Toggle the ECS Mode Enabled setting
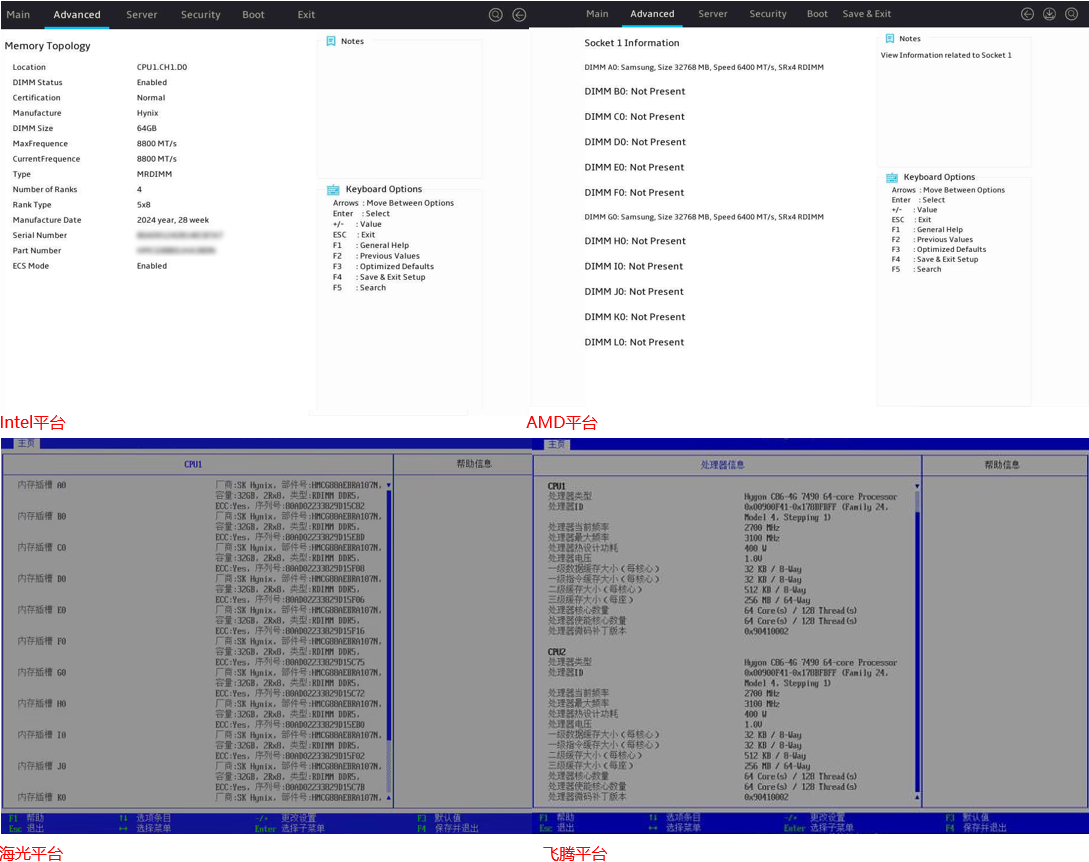Viewport: 1089px width, 862px height. coord(152,266)
